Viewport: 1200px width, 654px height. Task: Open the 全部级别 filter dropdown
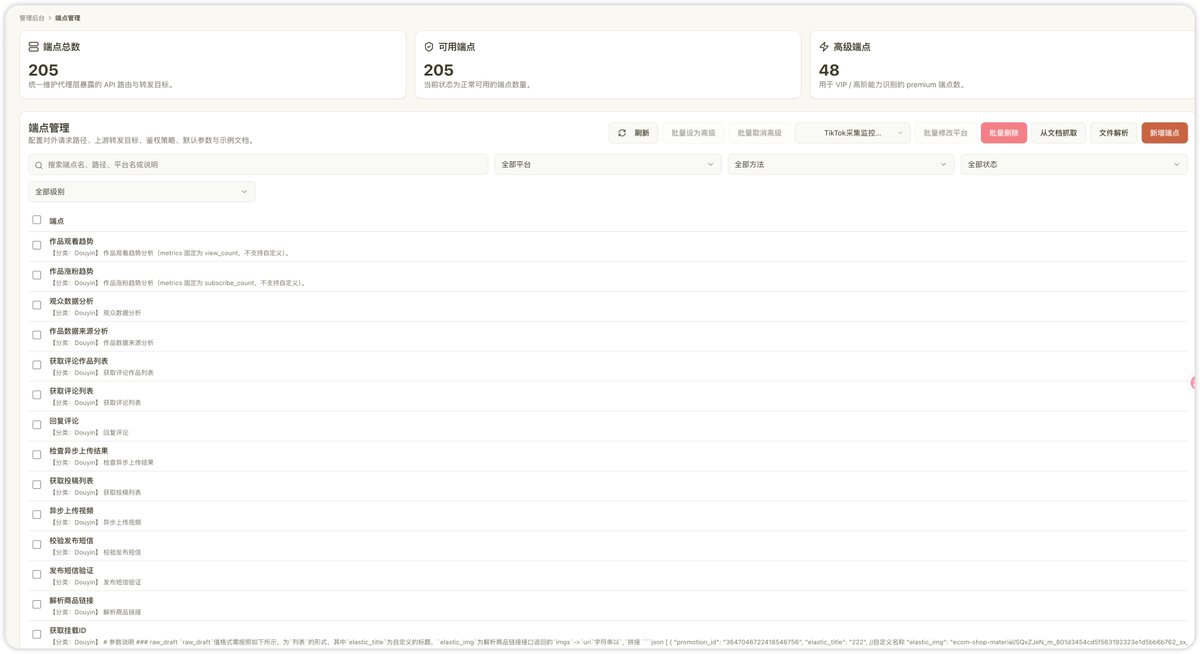tap(142, 191)
